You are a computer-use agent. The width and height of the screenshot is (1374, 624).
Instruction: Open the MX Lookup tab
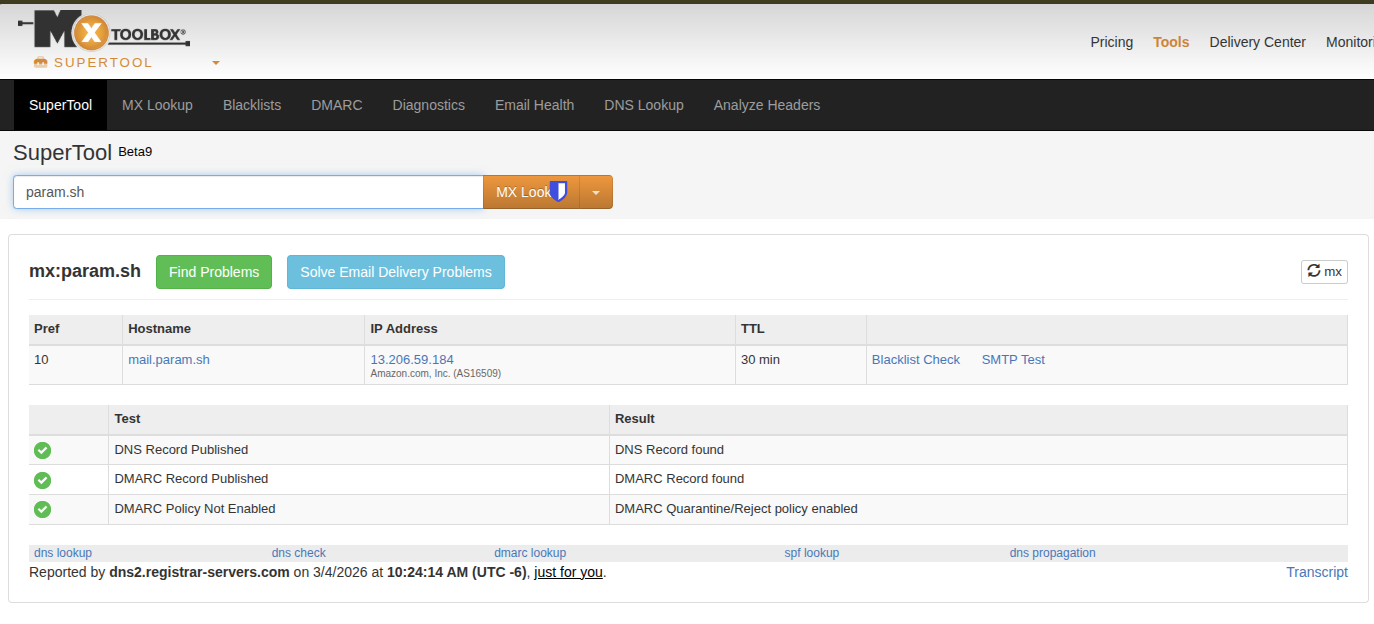(x=157, y=105)
